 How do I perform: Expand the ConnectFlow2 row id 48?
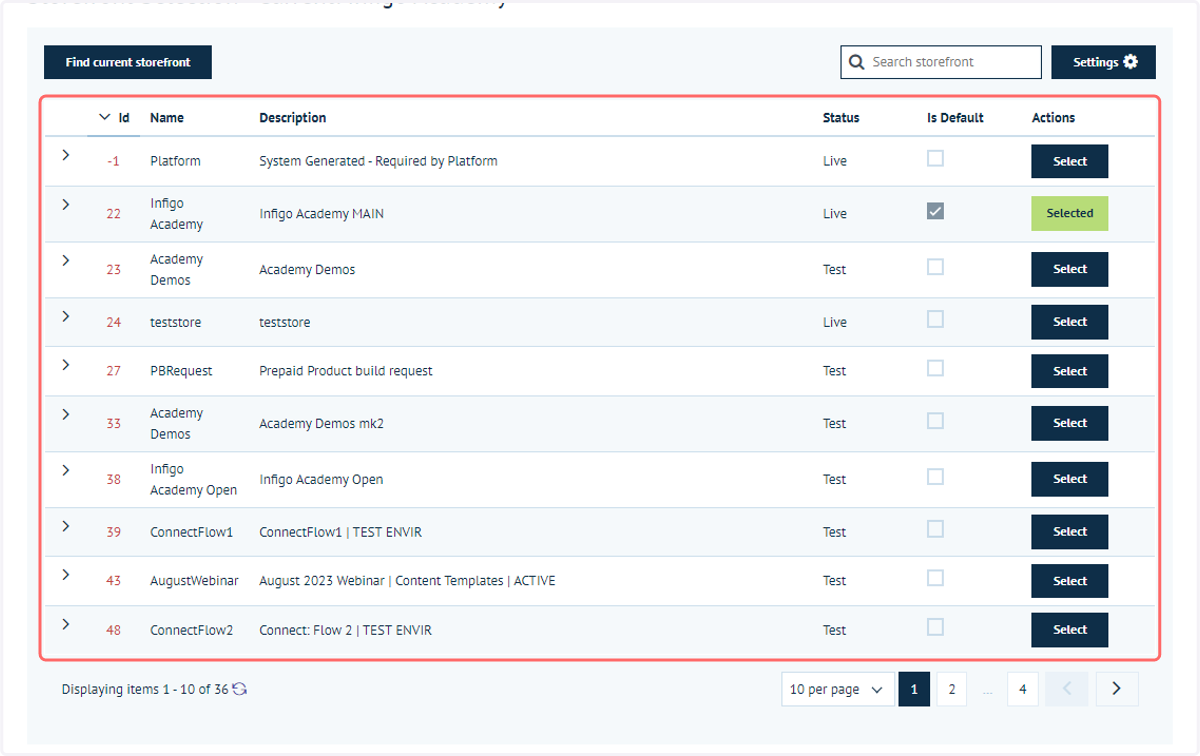(x=65, y=624)
